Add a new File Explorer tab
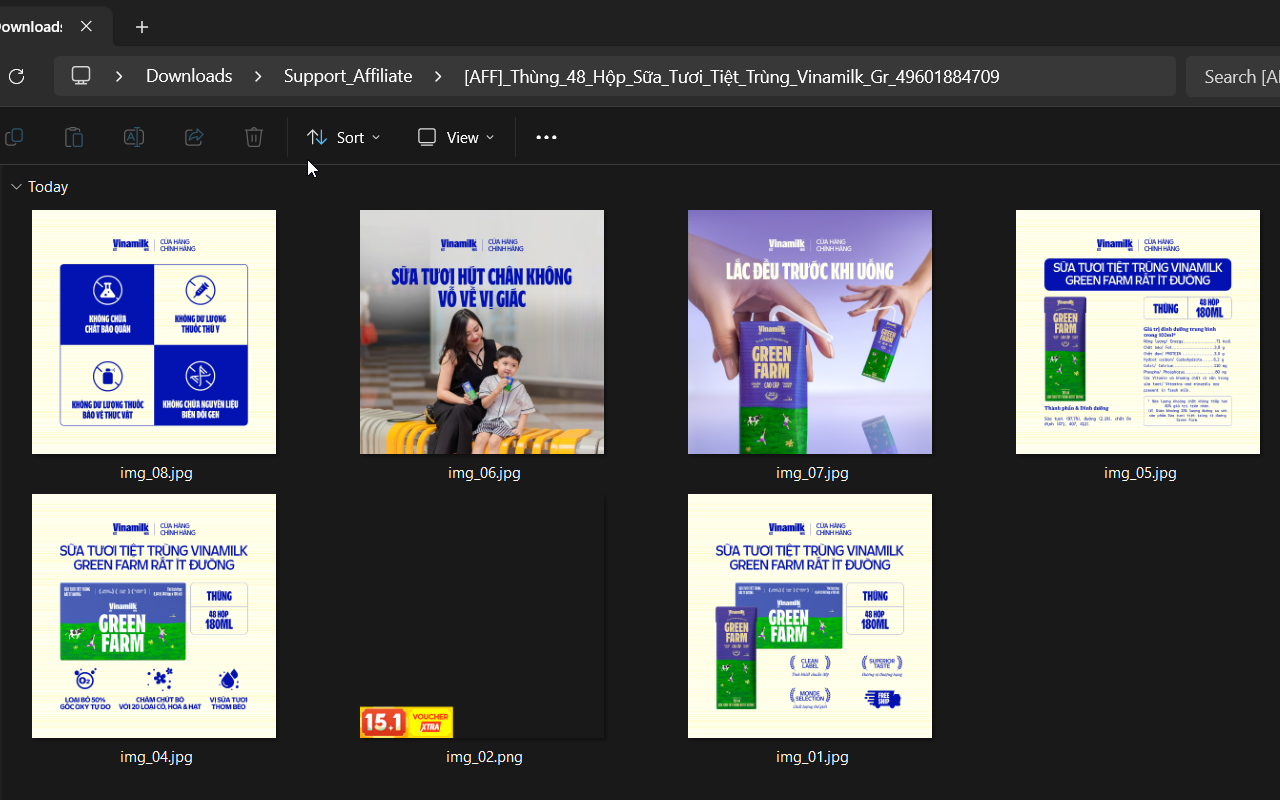This screenshot has height=800, width=1280. pyautogui.click(x=142, y=27)
